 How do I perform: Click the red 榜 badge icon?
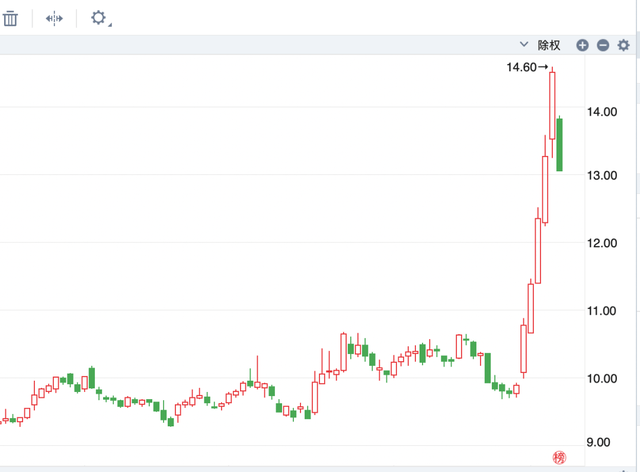(559, 457)
